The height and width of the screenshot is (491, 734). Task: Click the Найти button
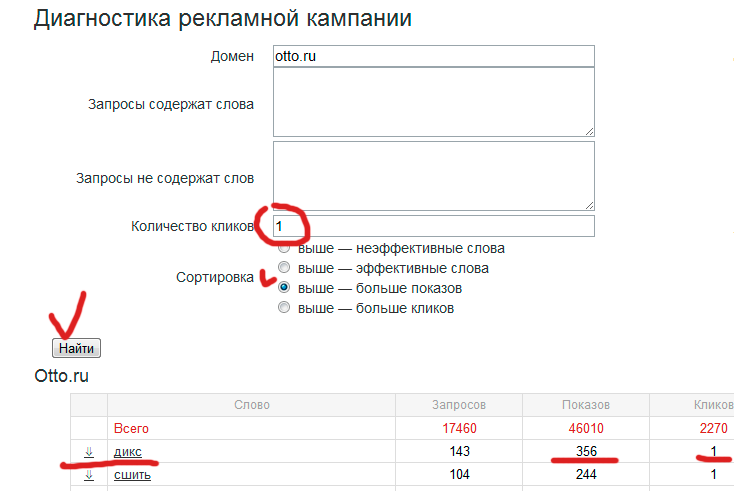[76, 348]
